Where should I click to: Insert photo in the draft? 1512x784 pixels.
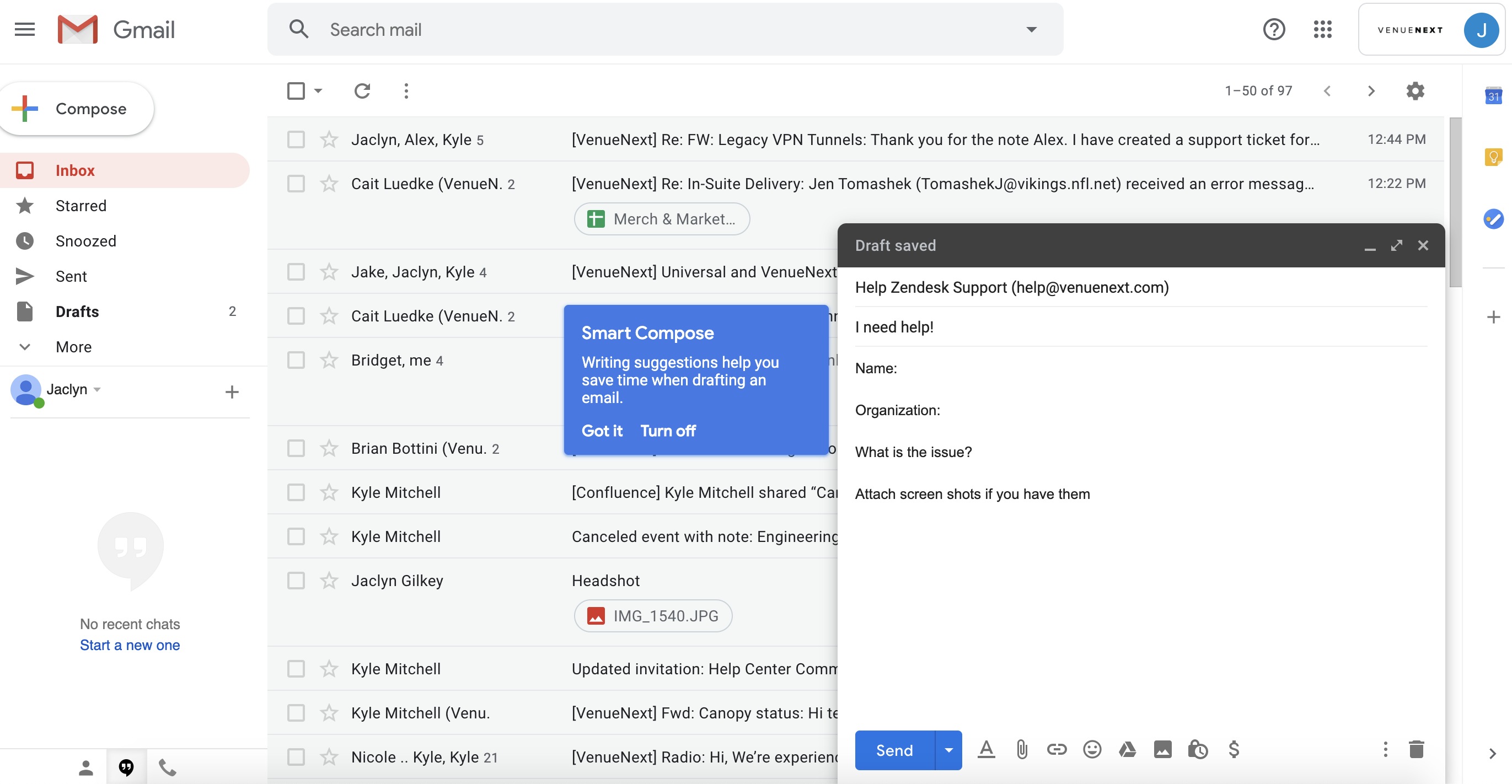click(1162, 749)
